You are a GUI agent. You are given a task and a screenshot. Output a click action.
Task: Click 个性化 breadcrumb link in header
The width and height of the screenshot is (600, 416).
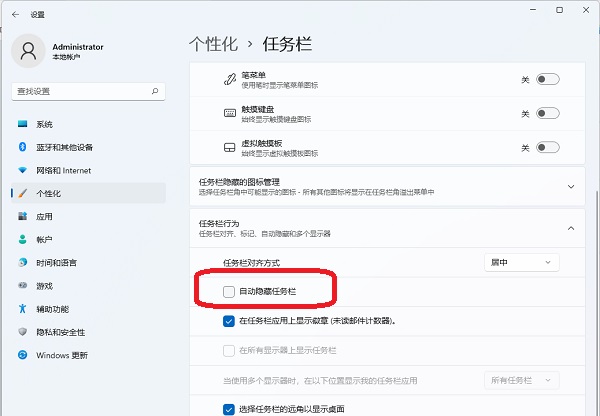click(214, 44)
